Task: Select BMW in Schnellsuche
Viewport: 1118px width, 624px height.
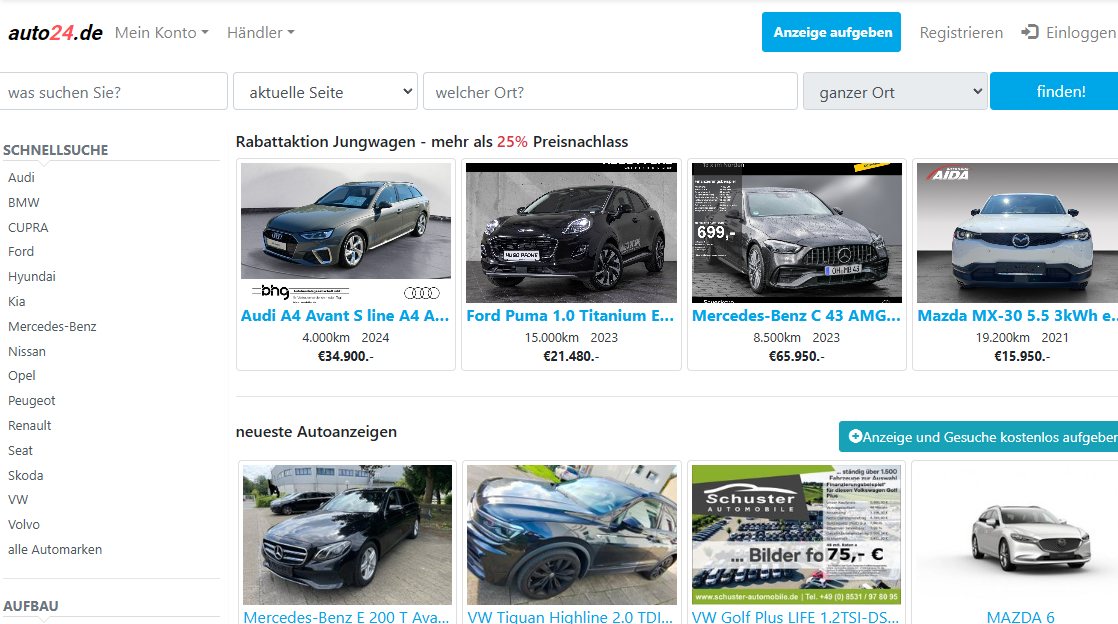Action: pyautogui.click(x=24, y=203)
